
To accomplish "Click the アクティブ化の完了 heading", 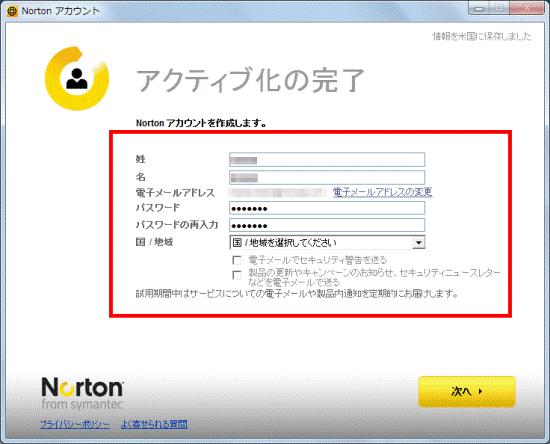I will coord(250,80).
